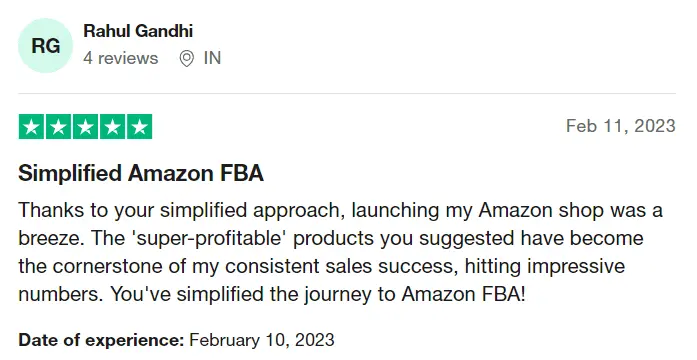
Task: Click the 'Date of experience:' label
Action: pos(101,340)
